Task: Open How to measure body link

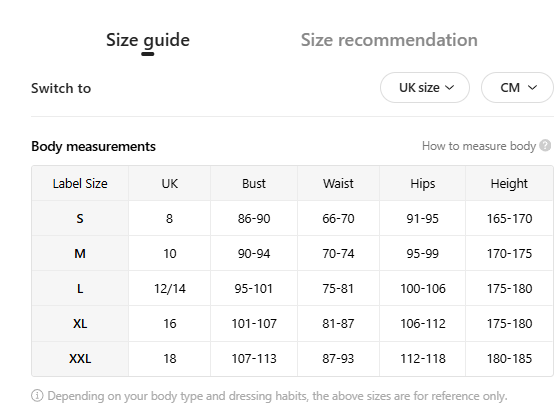Action: click(x=479, y=146)
